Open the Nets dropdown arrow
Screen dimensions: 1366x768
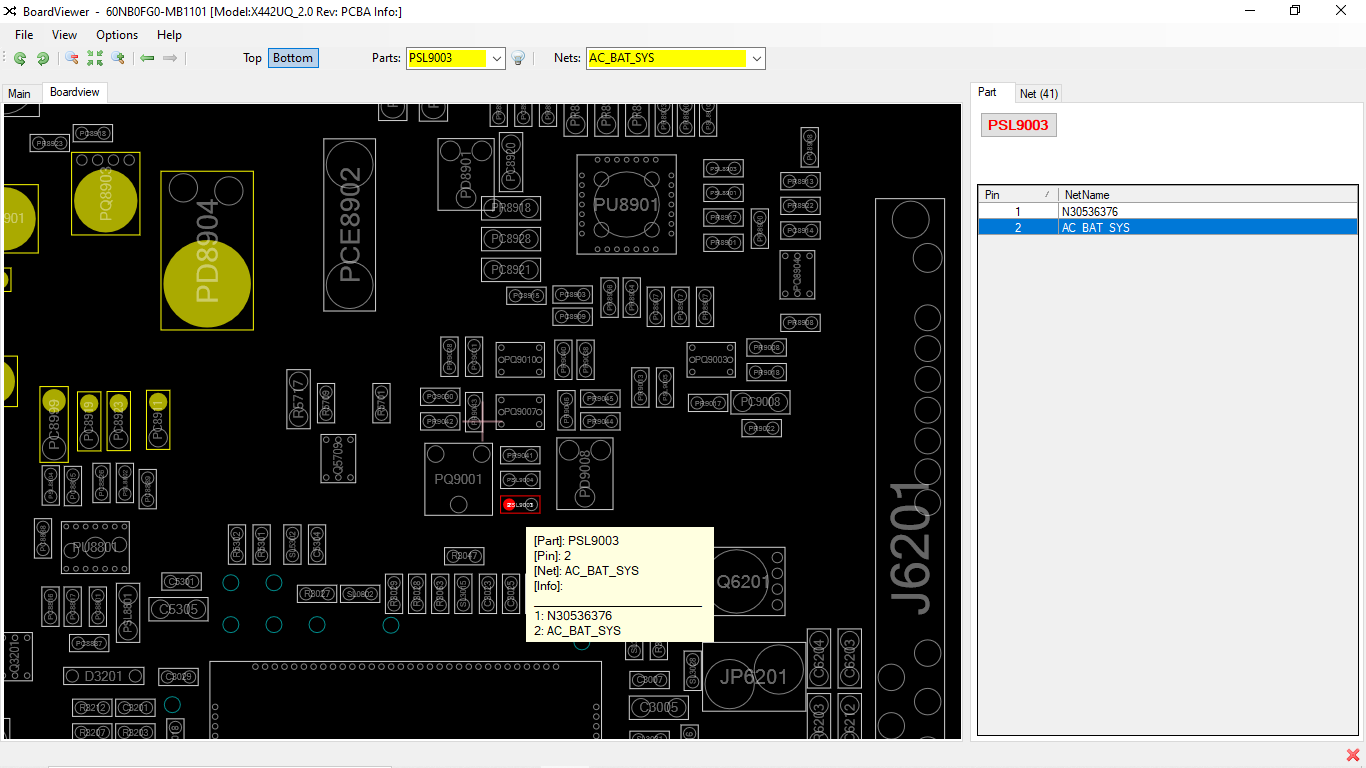click(757, 58)
